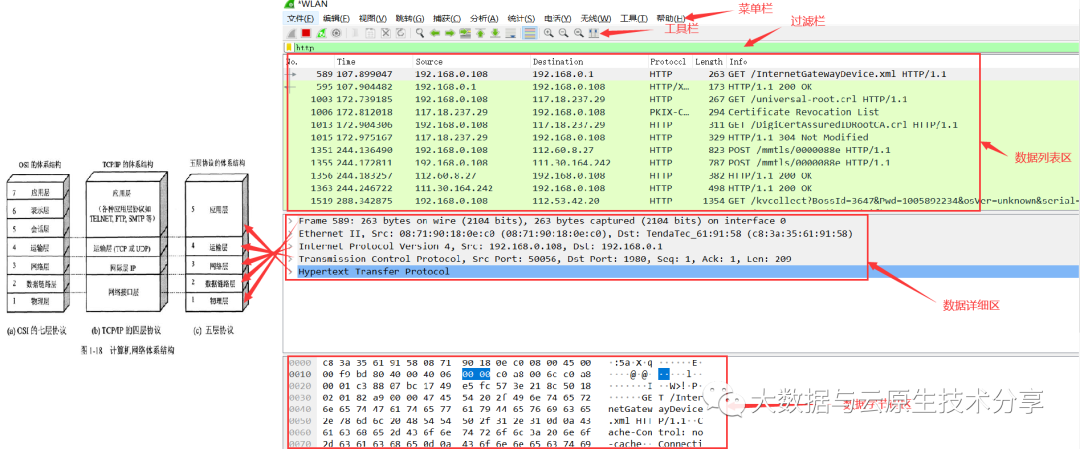Zoom out main window text

coord(563,33)
